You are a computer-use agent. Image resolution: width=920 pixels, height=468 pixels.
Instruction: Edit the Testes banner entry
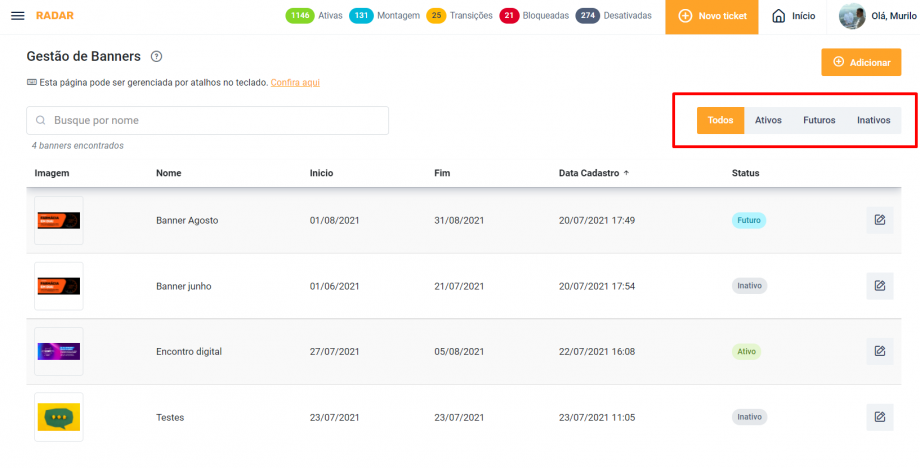(879, 417)
